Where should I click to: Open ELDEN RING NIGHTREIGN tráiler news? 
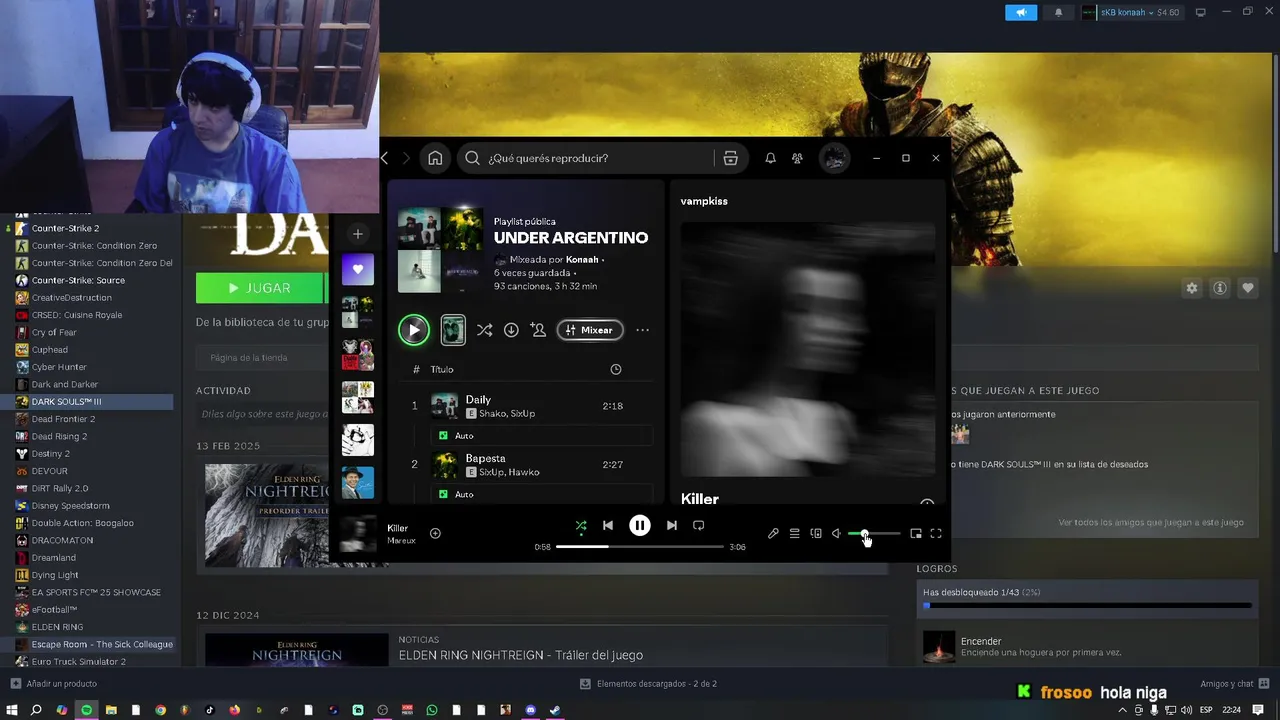tap(520, 655)
